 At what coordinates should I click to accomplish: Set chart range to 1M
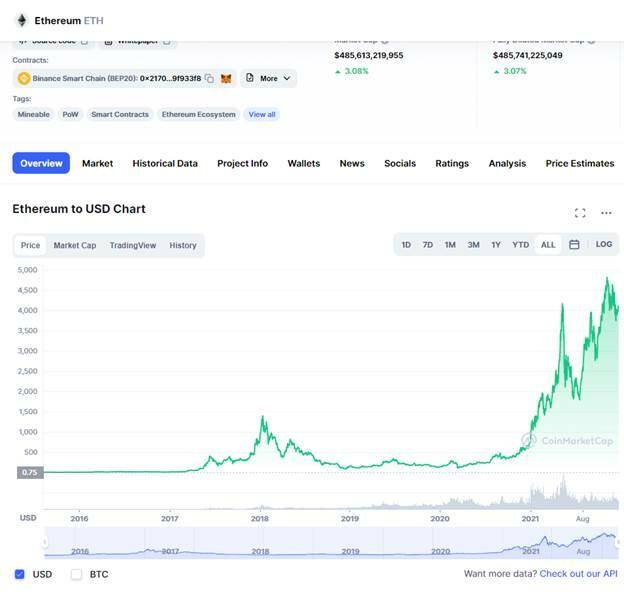pyautogui.click(x=450, y=244)
